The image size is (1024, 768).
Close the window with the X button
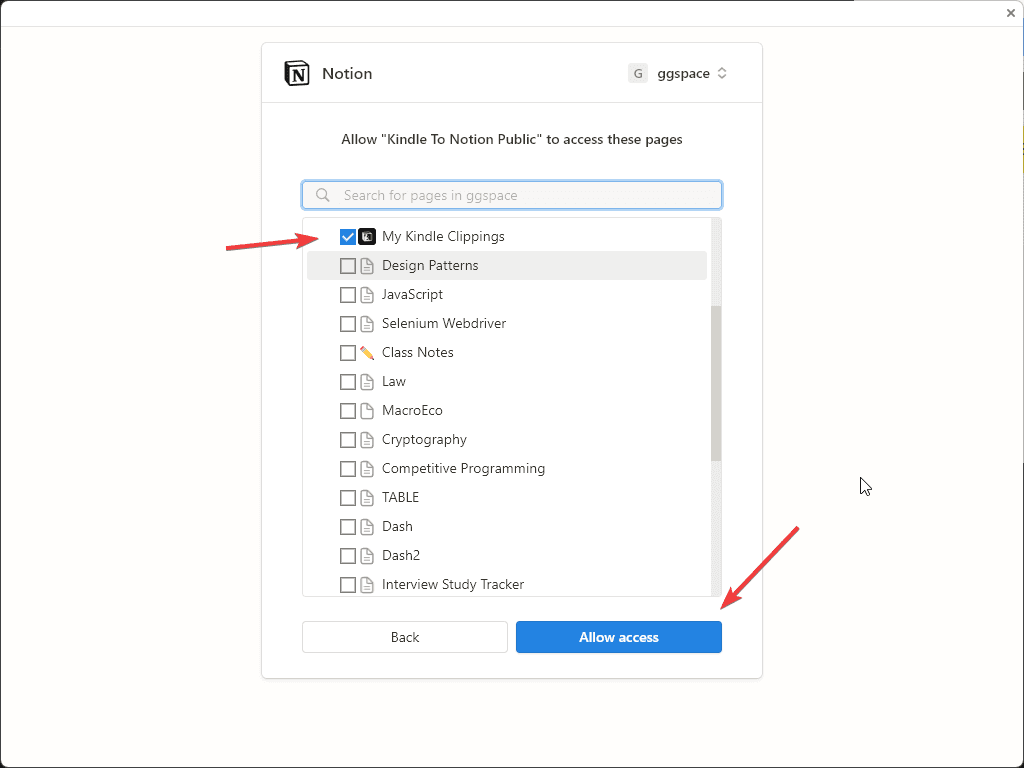coord(1011,12)
